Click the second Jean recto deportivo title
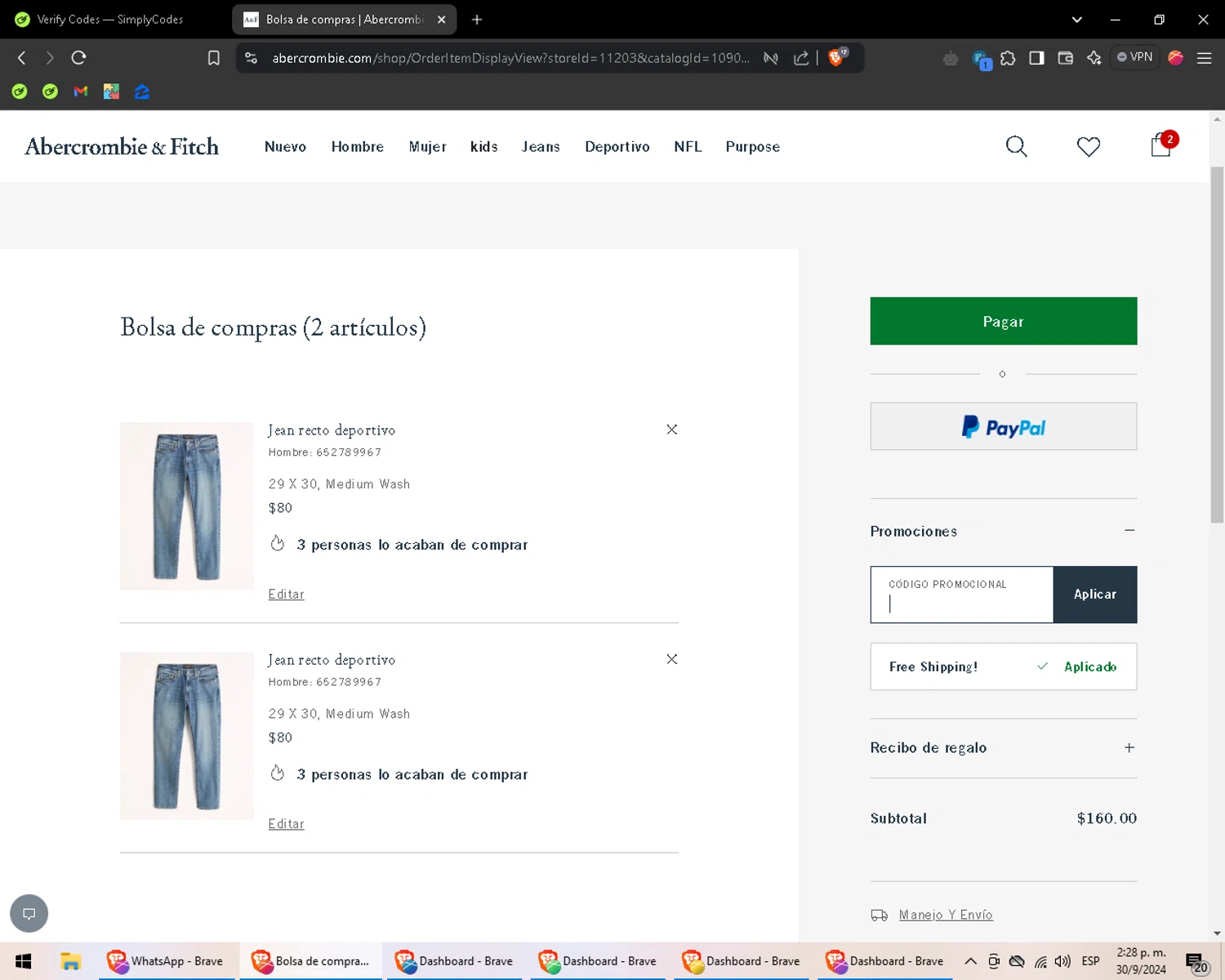Screen dimensions: 1225x980 [x=332, y=660]
